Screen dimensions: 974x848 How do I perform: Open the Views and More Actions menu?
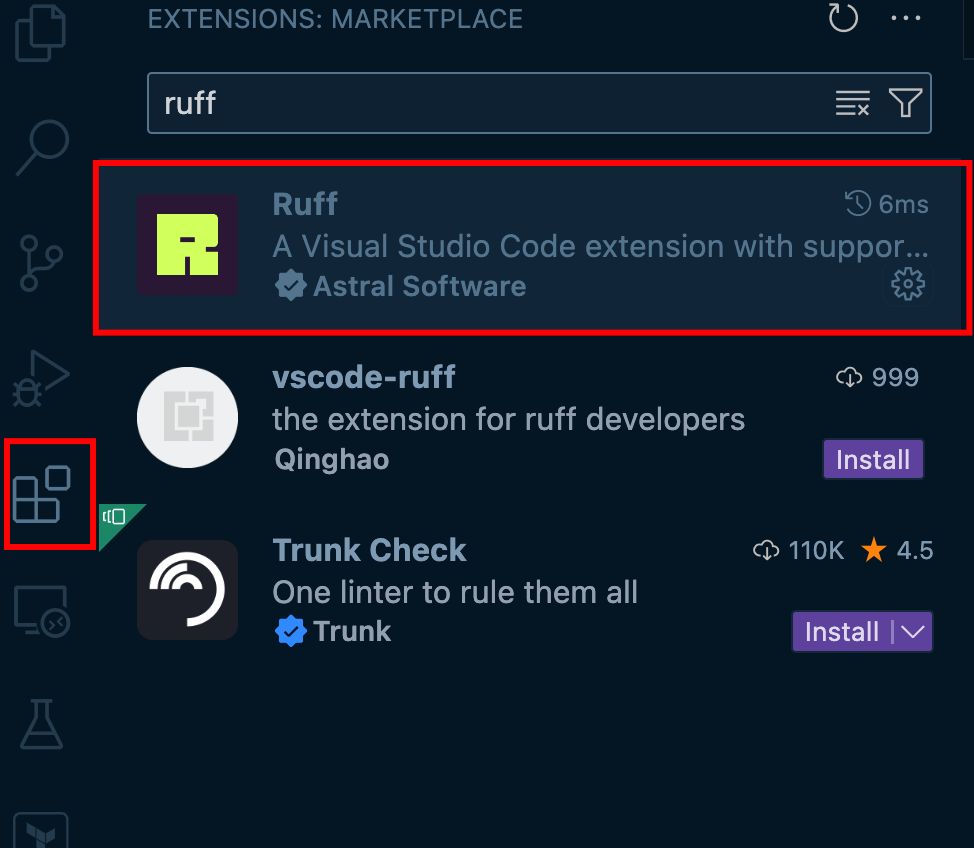pos(906,18)
